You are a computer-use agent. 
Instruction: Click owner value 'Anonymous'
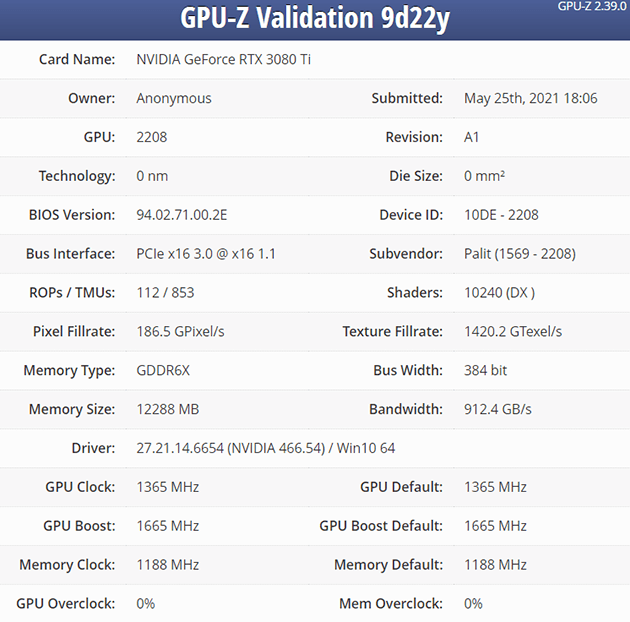[174, 98]
